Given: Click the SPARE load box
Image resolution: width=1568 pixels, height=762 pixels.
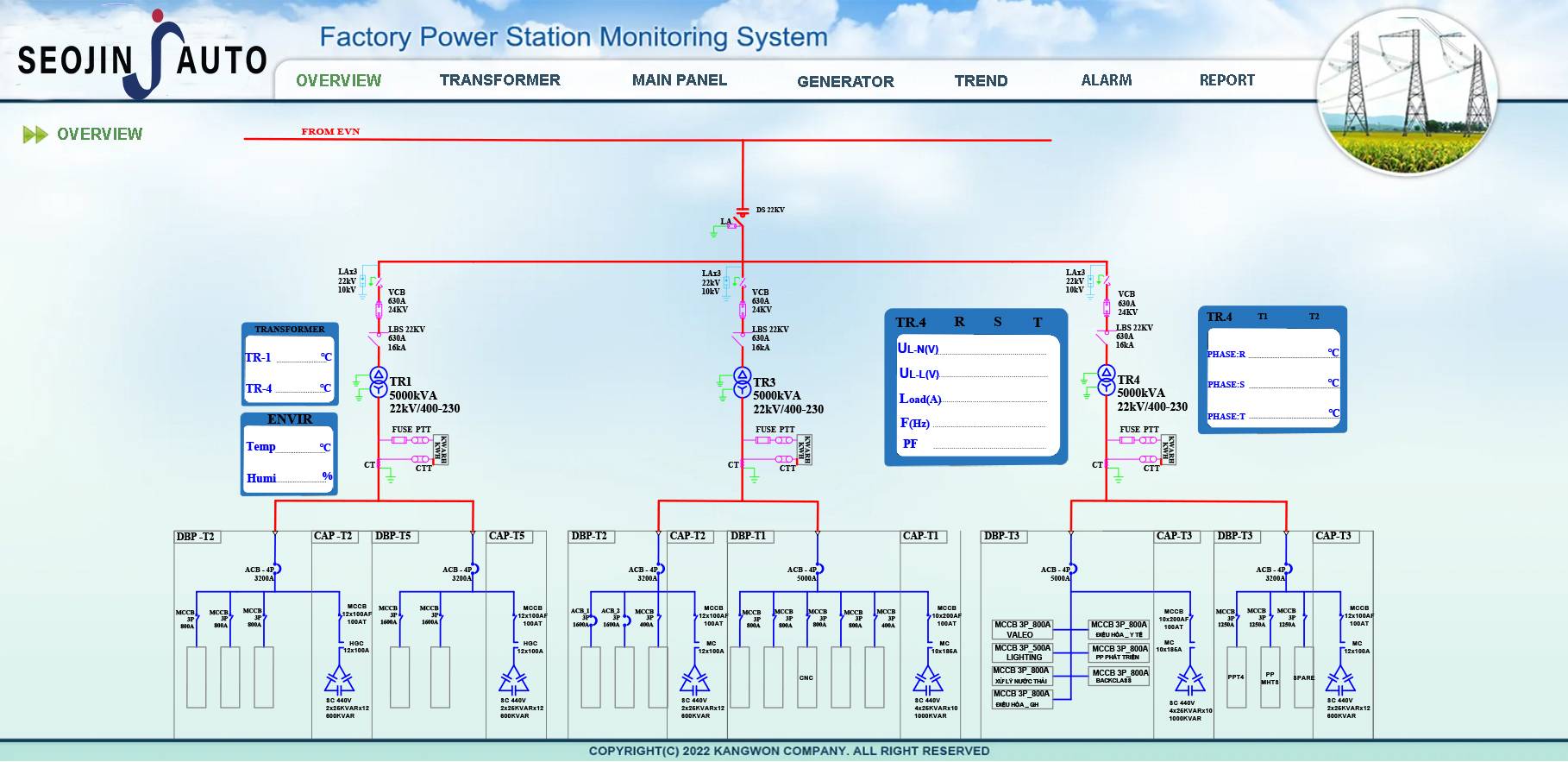Looking at the screenshot, I should click(1304, 677).
